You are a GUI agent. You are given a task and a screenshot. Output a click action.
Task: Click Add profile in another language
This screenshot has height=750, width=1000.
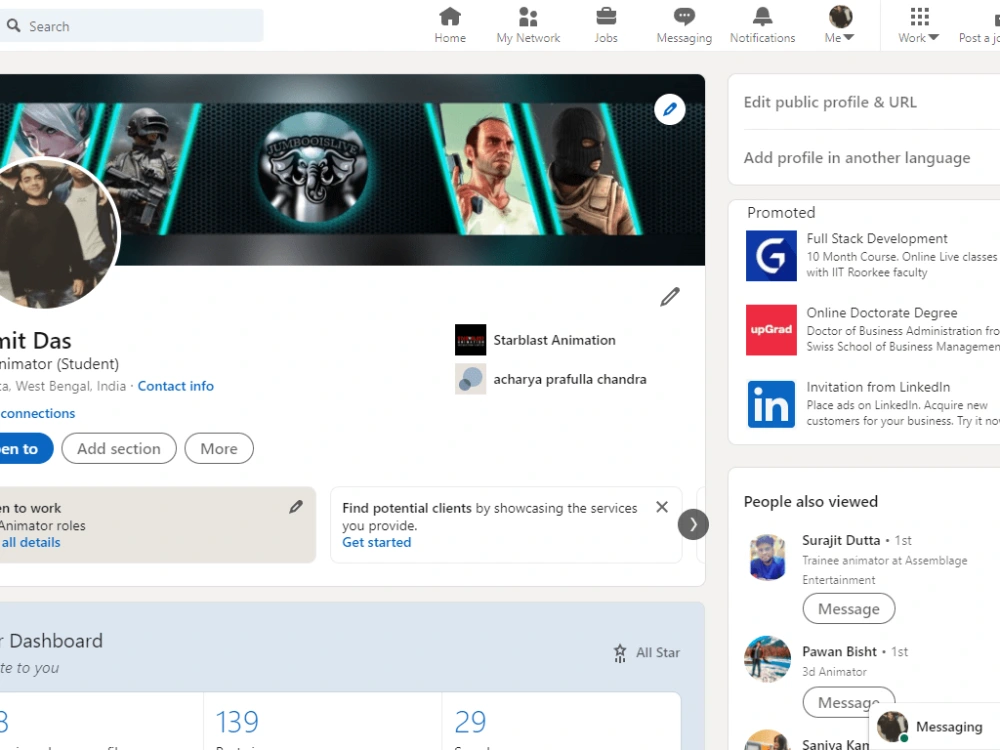point(857,158)
